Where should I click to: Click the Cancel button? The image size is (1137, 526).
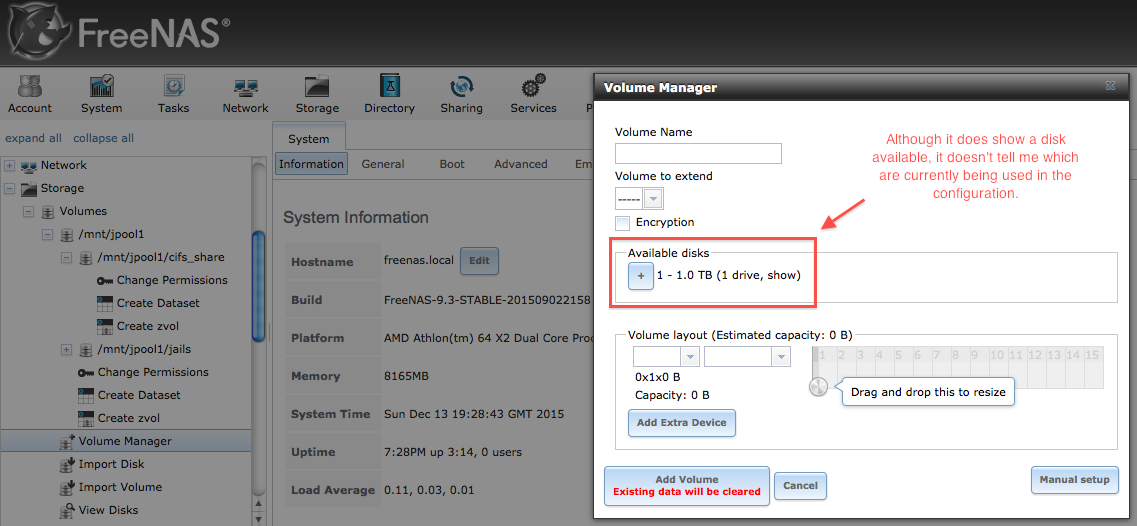pos(801,485)
